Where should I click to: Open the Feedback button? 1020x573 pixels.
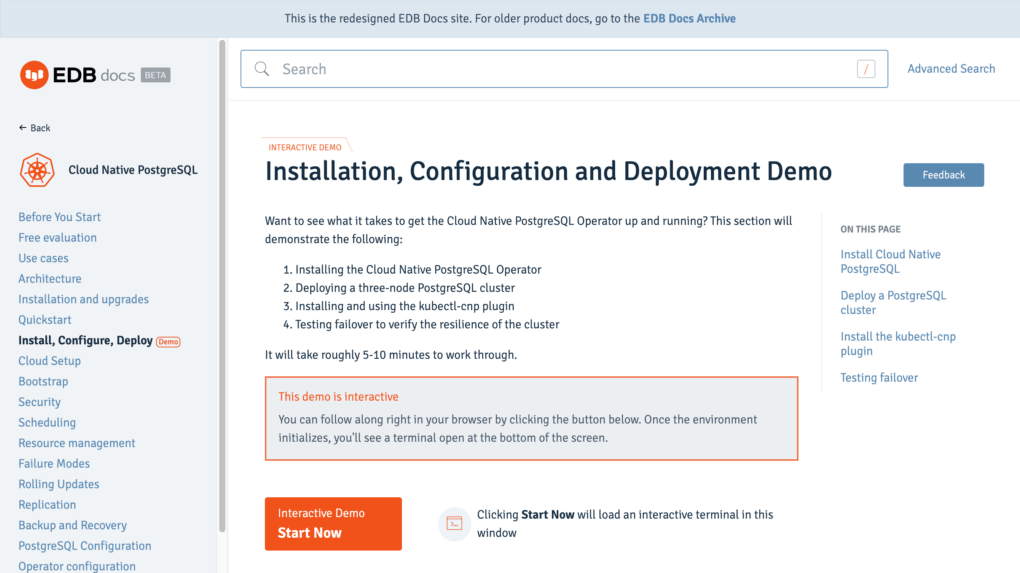point(943,175)
